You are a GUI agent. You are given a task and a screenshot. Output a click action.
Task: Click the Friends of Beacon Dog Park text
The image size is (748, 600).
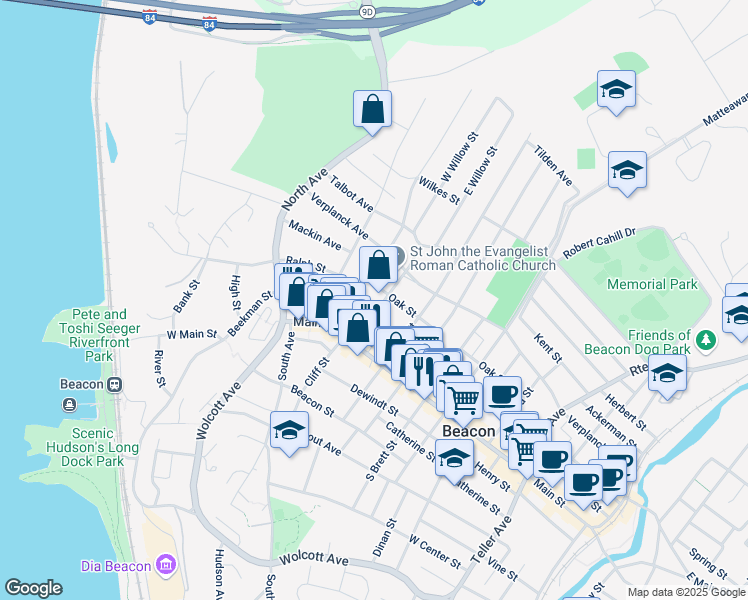tap(638, 342)
